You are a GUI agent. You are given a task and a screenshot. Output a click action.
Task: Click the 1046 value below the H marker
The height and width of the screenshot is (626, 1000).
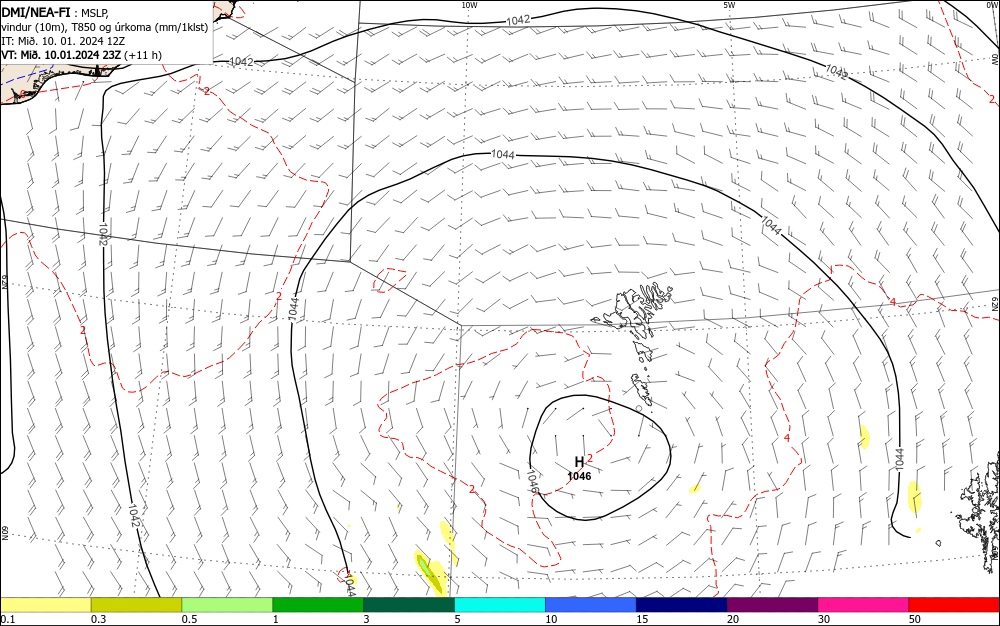point(579,476)
